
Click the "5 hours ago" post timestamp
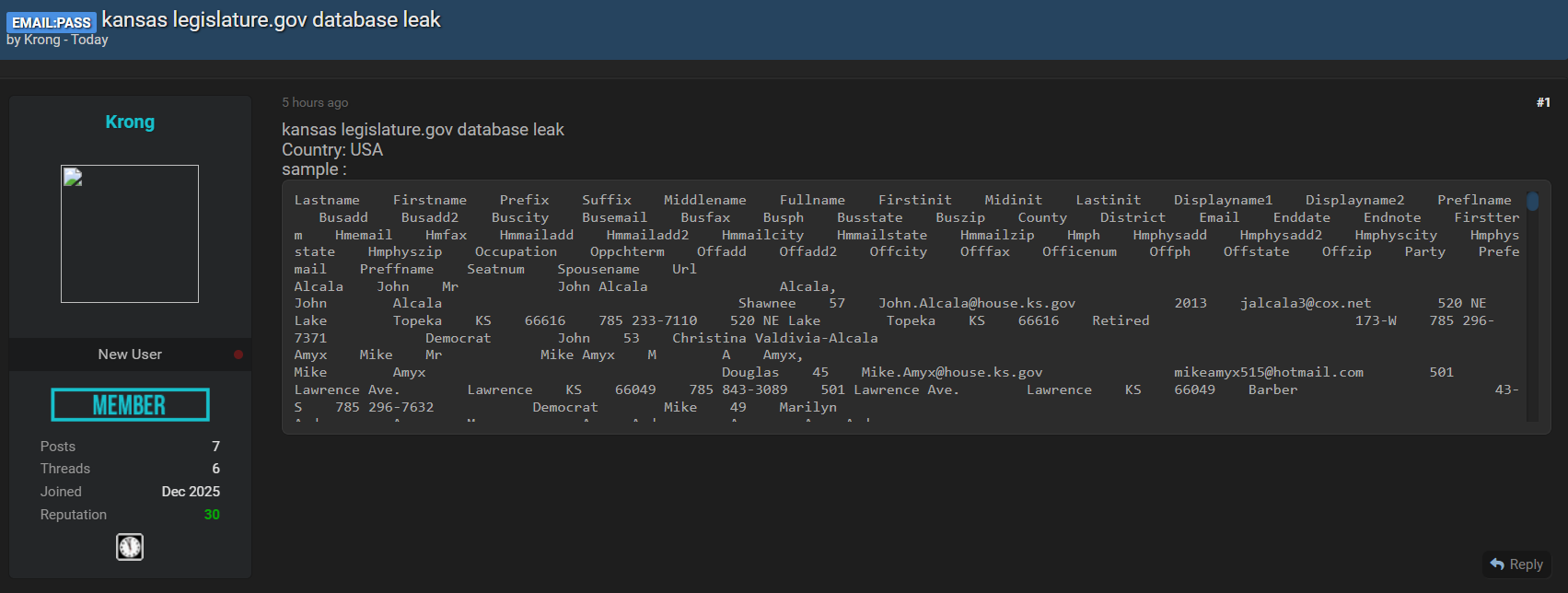pos(315,102)
